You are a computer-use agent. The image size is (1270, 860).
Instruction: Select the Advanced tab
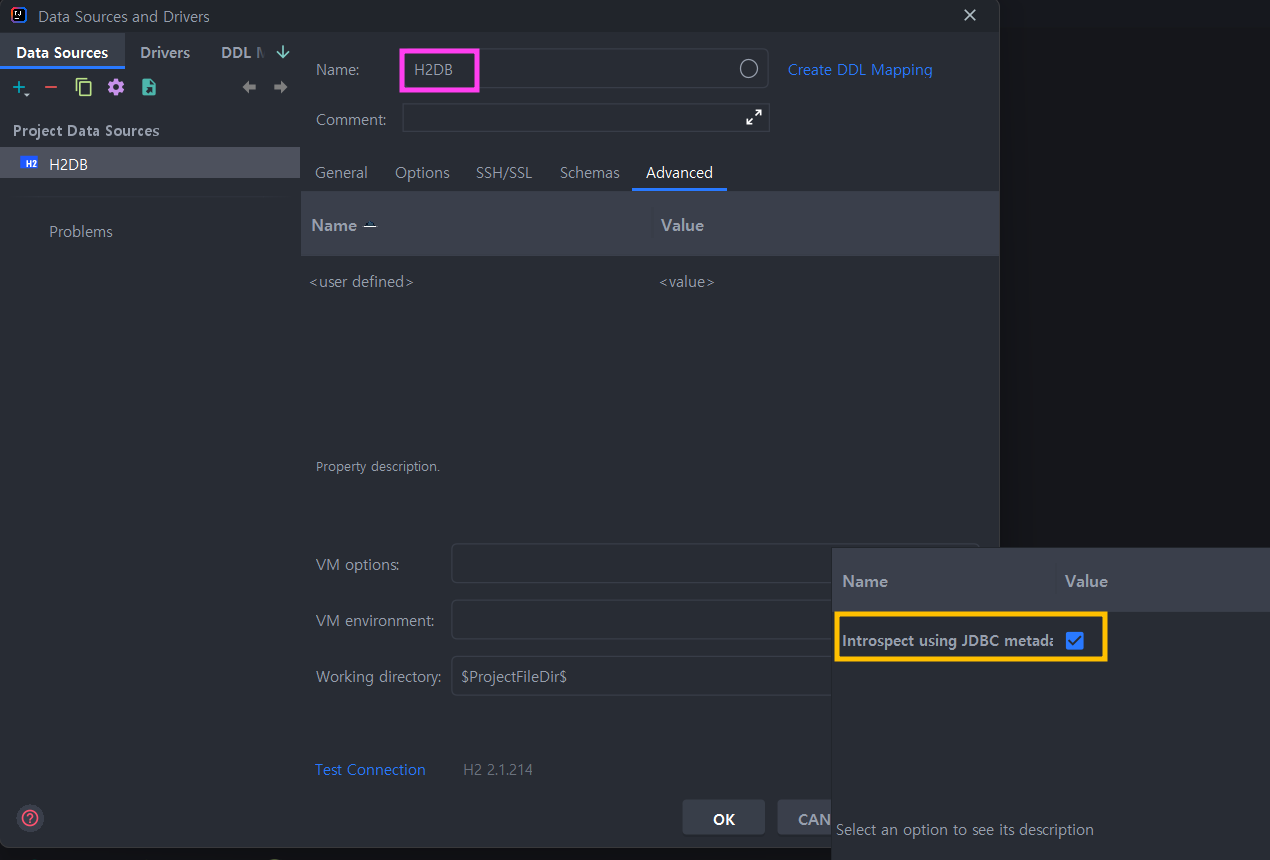(679, 173)
